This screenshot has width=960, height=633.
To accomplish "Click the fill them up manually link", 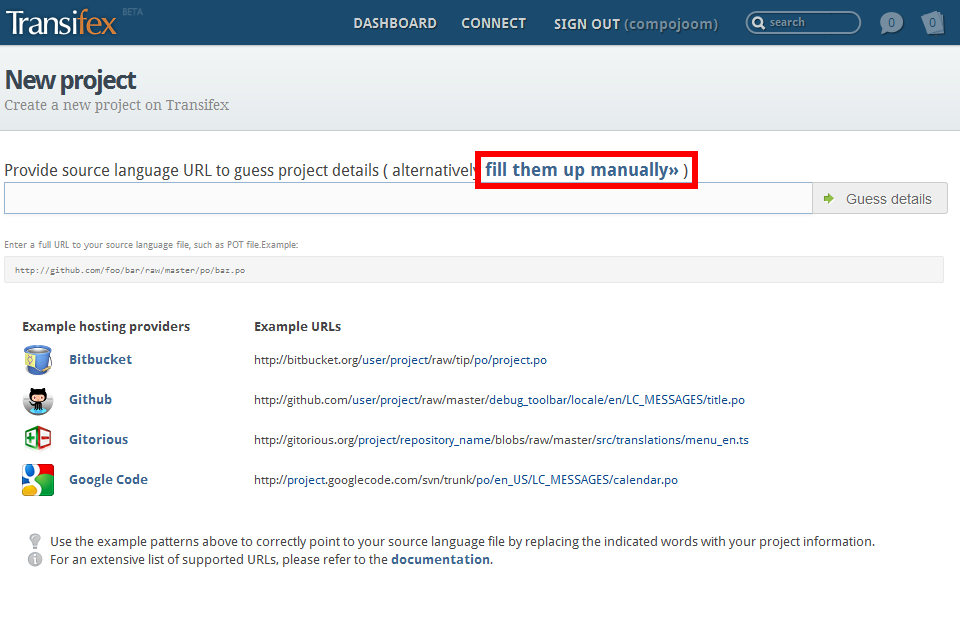I will click(x=582, y=170).
